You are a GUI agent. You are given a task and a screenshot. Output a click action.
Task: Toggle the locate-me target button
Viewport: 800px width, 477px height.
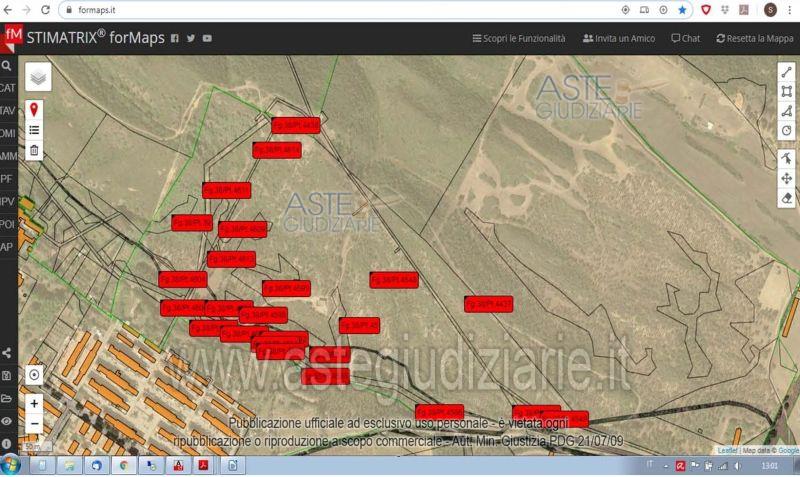point(34,374)
